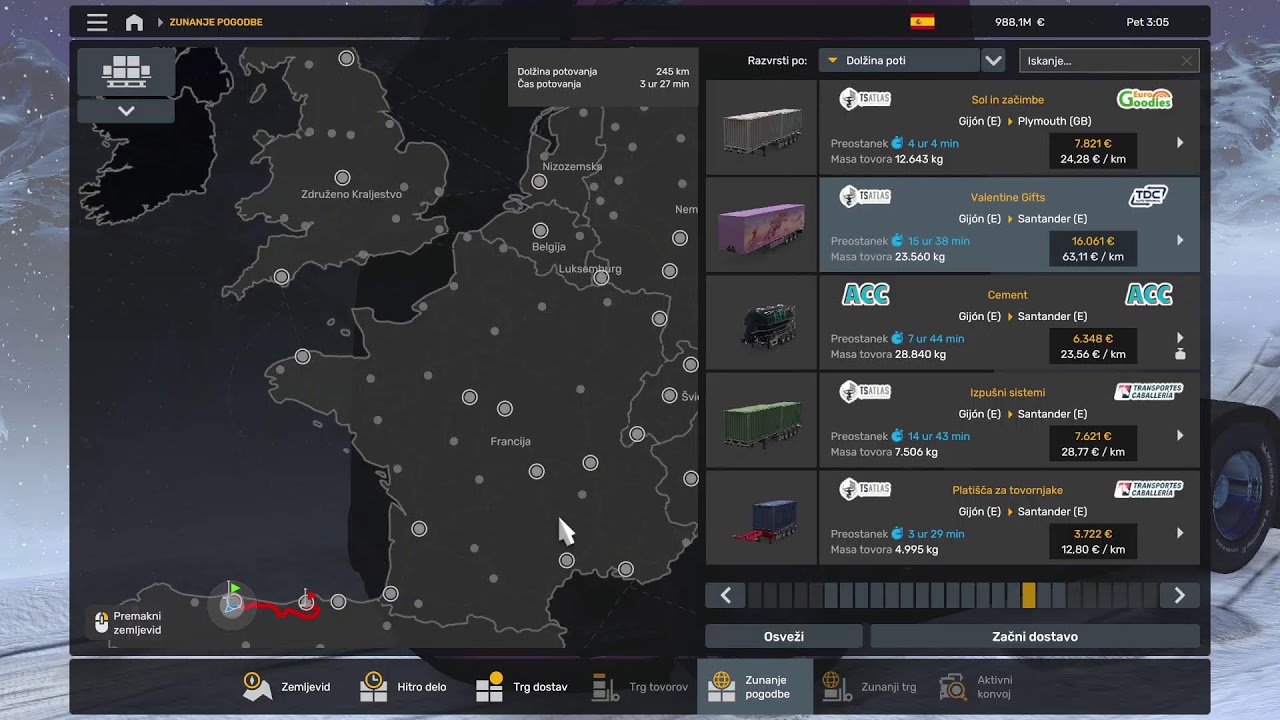Image resolution: width=1280 pixels, height=720 pixels.
Task: Click the Francija country label on map
Action: (x=510, y=441)
